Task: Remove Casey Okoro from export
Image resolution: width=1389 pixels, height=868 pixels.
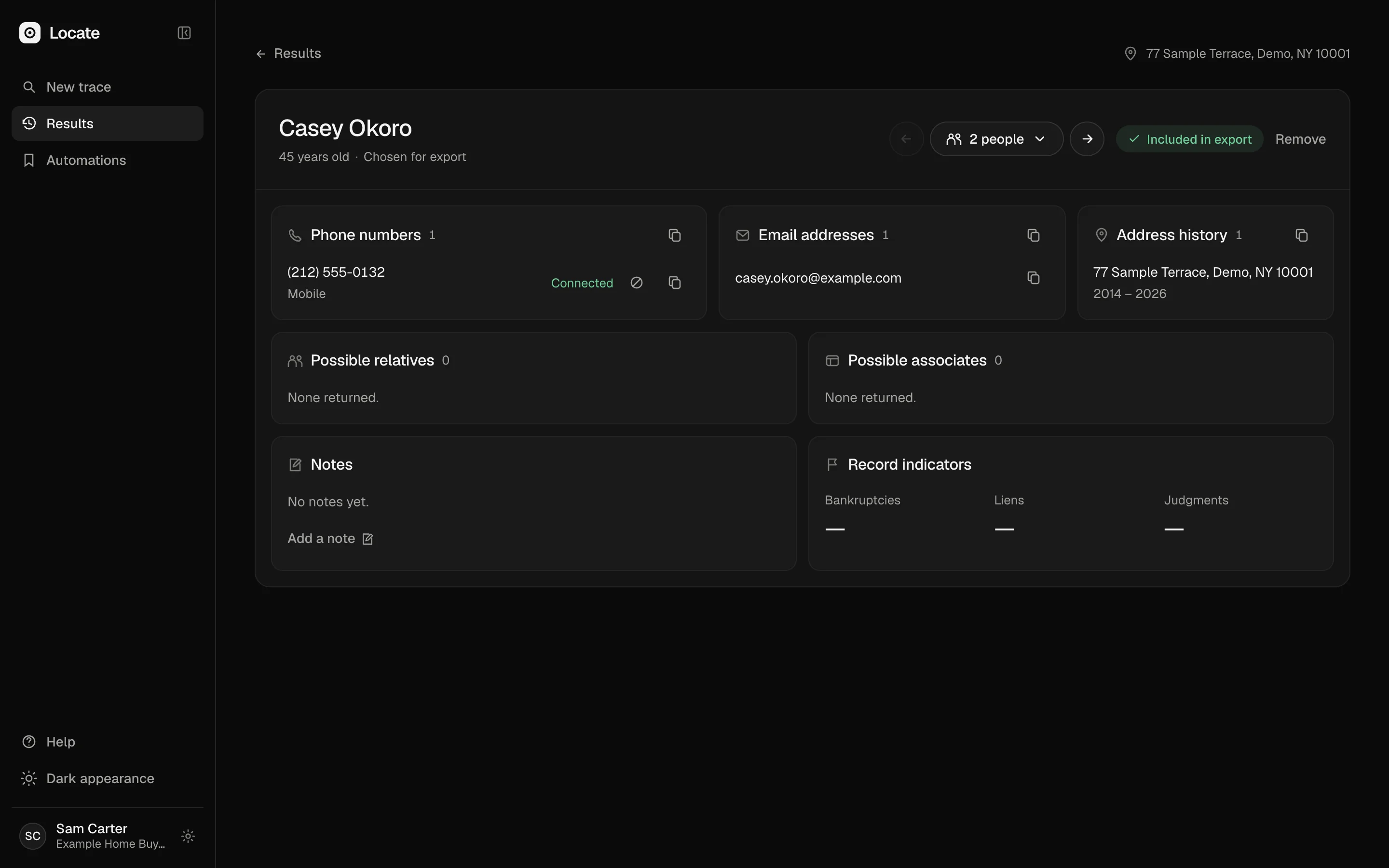Action: [x=1300, y=139]
